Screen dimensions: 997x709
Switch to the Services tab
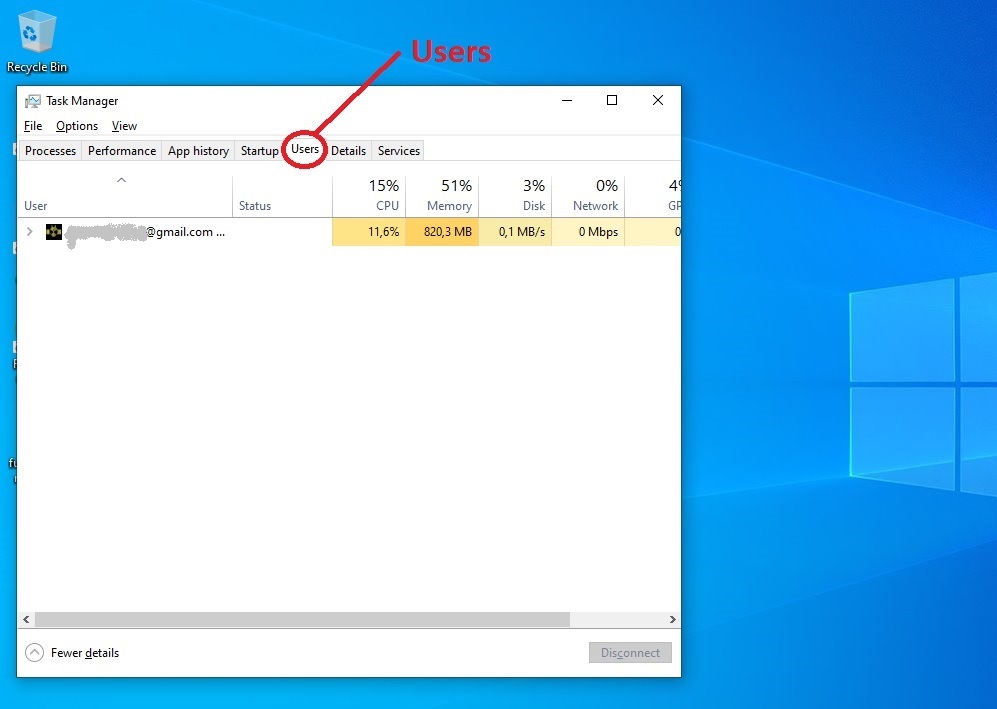click(398, 151)
